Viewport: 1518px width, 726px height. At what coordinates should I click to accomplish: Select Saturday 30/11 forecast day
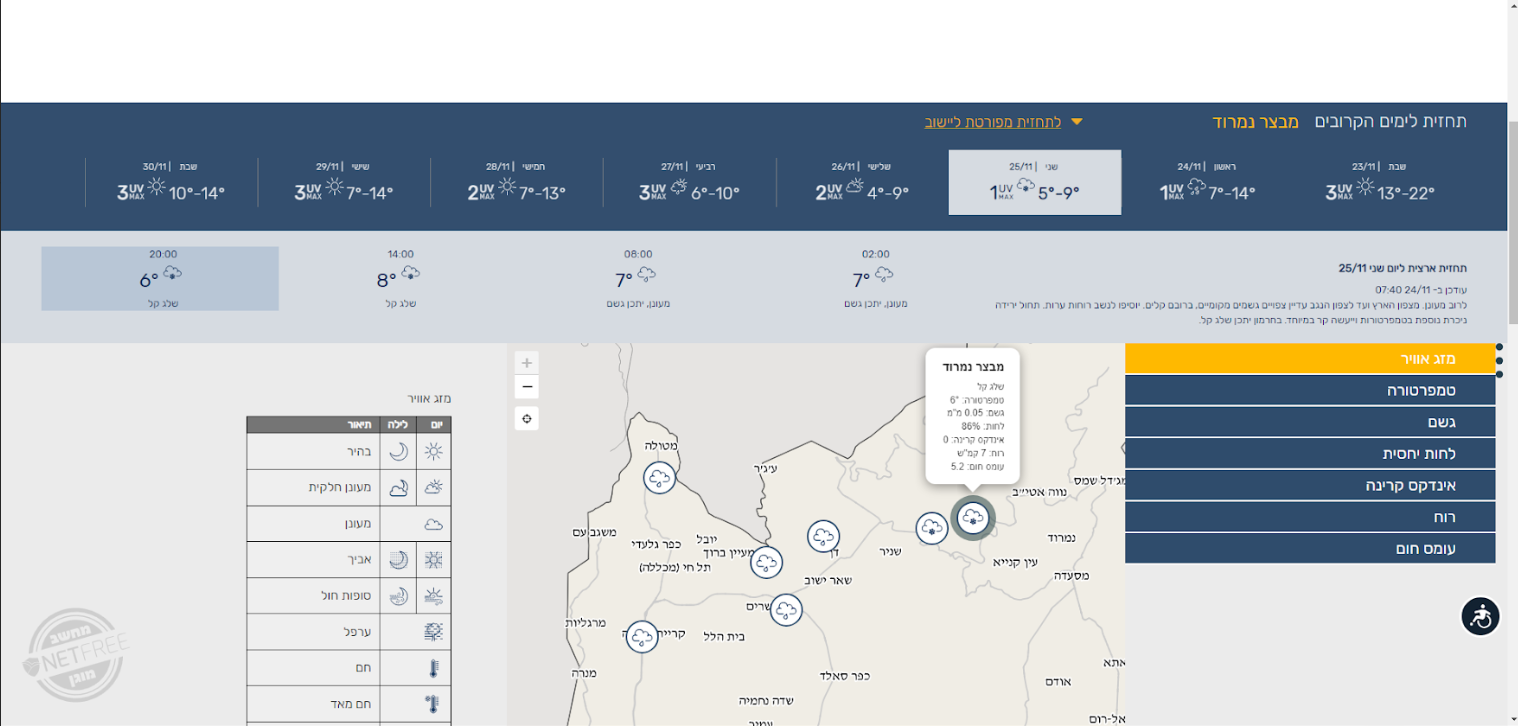171,182
